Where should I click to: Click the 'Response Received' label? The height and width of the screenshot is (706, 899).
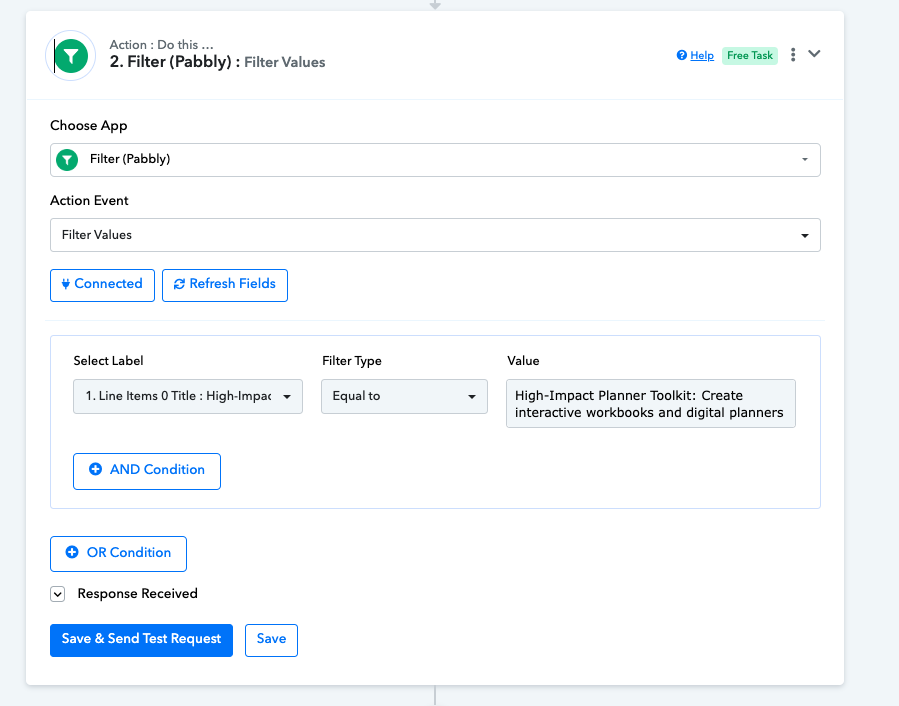[x=138, y=594]
